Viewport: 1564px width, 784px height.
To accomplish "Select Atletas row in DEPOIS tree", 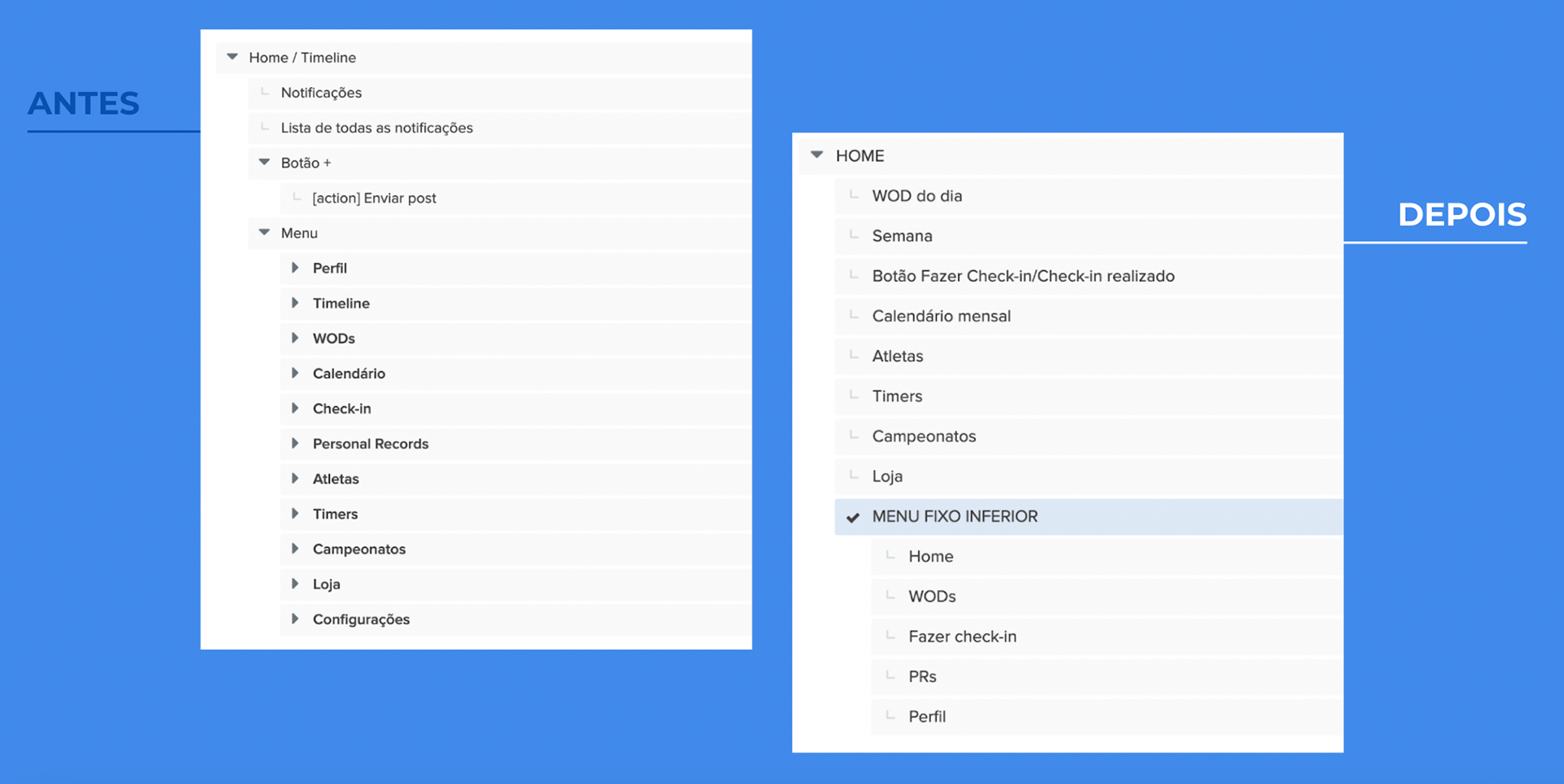I will 1088,356.
